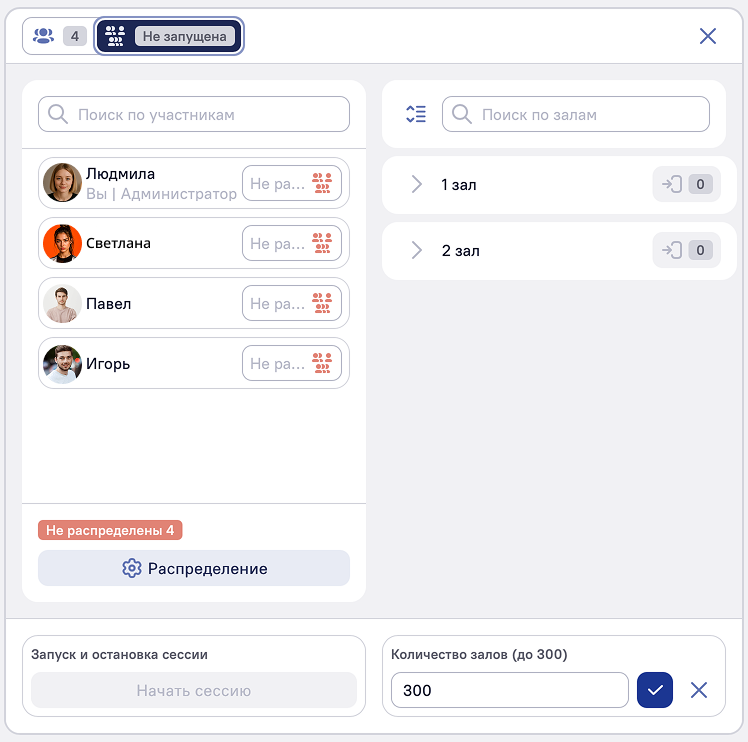Click the 'Начать сессию' button
The image size is (748, 742).
(194, 690)
